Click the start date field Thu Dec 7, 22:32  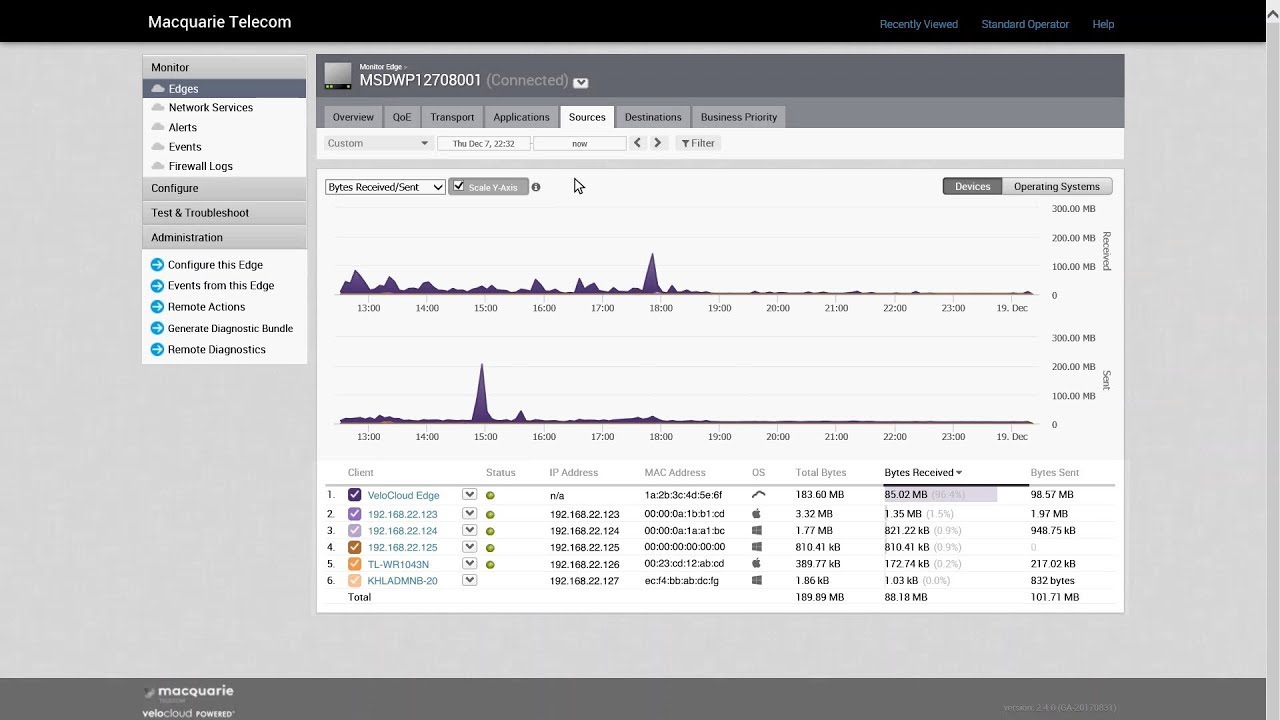pyautogui.click(x=484, y=143)
